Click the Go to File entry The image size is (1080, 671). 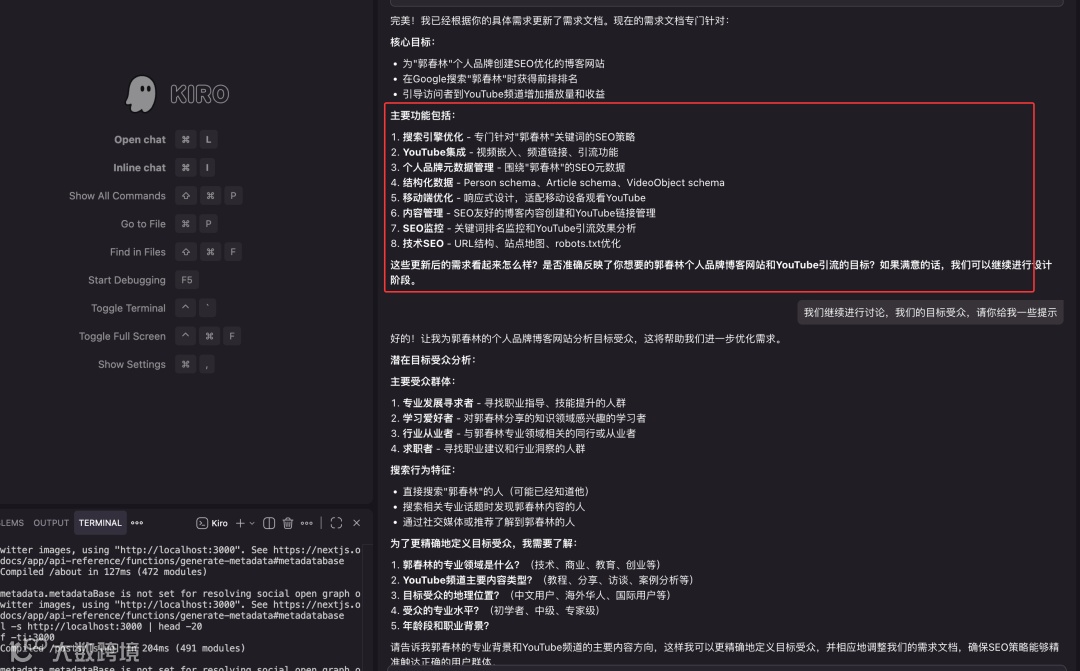coord(143,224)
